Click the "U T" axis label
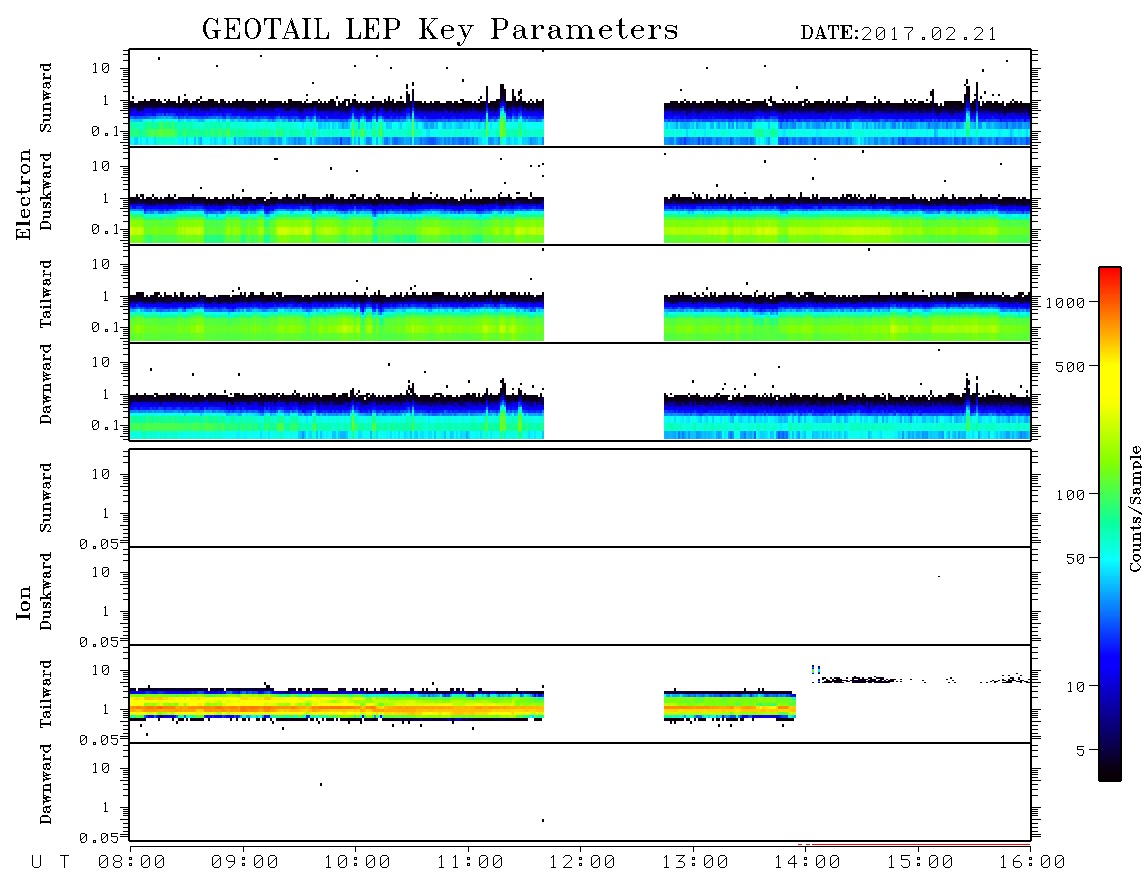 click(x=50, y=863)
